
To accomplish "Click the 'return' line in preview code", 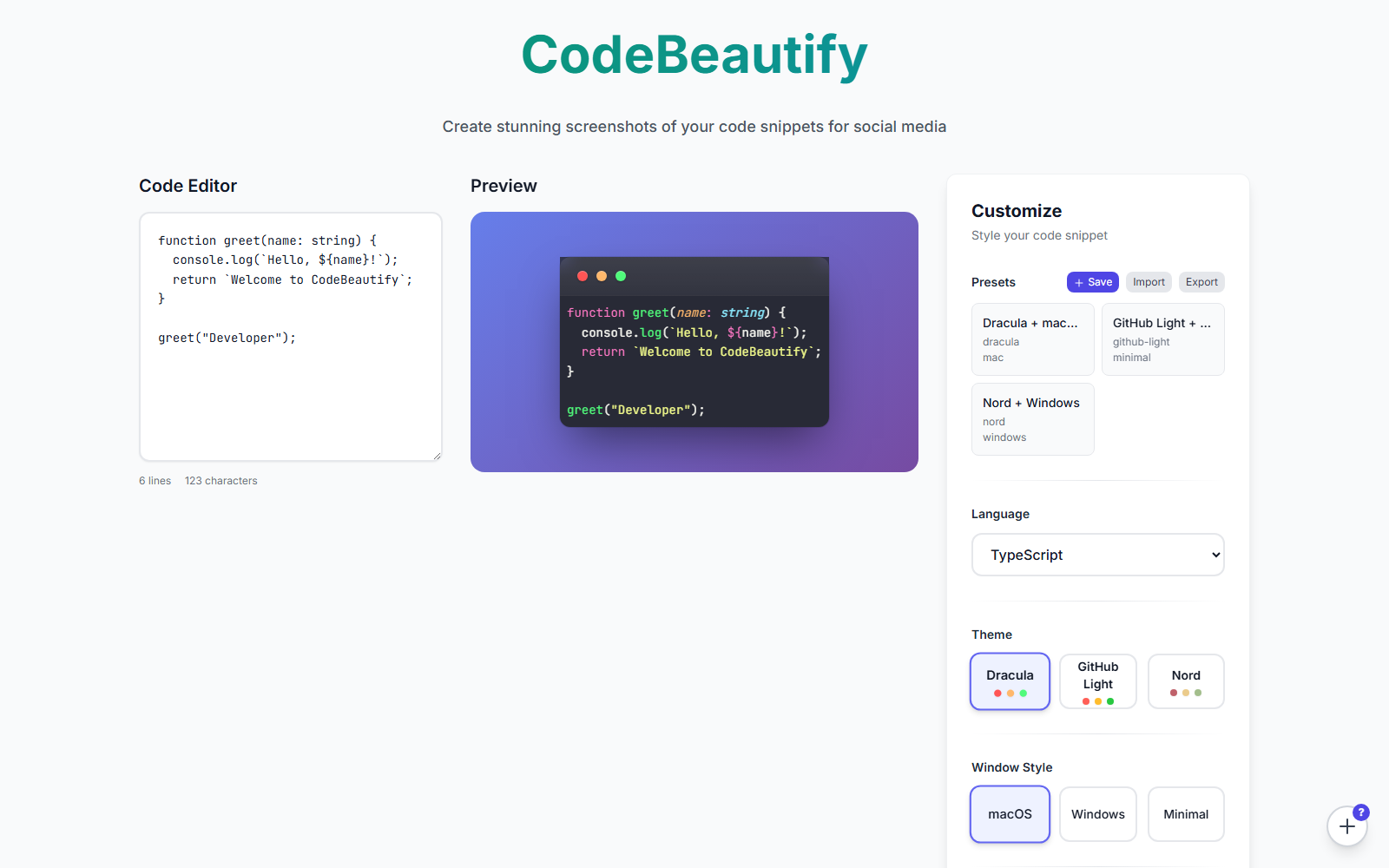I will point(701,352).
